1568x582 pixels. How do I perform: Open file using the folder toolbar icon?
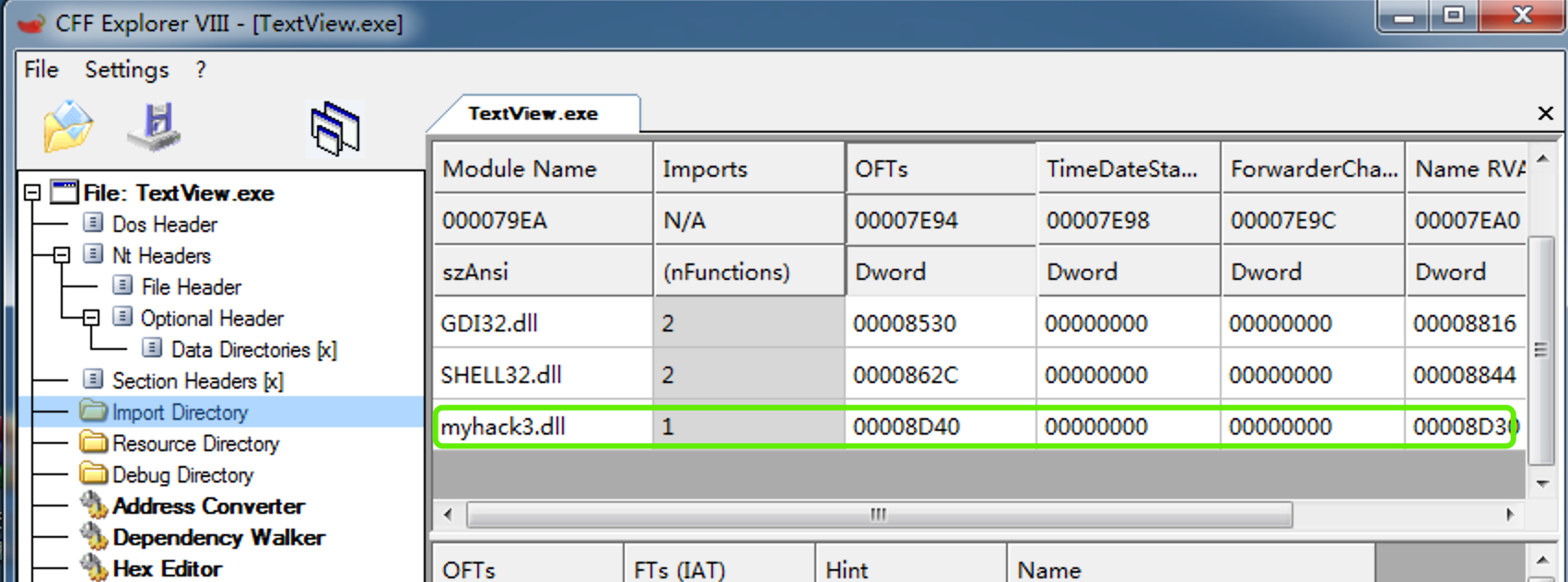68,126
